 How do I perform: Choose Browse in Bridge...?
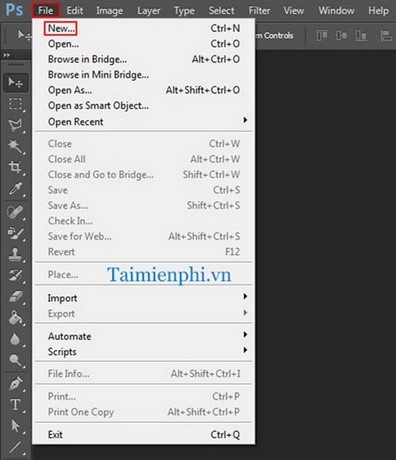(x=144, y=59)
